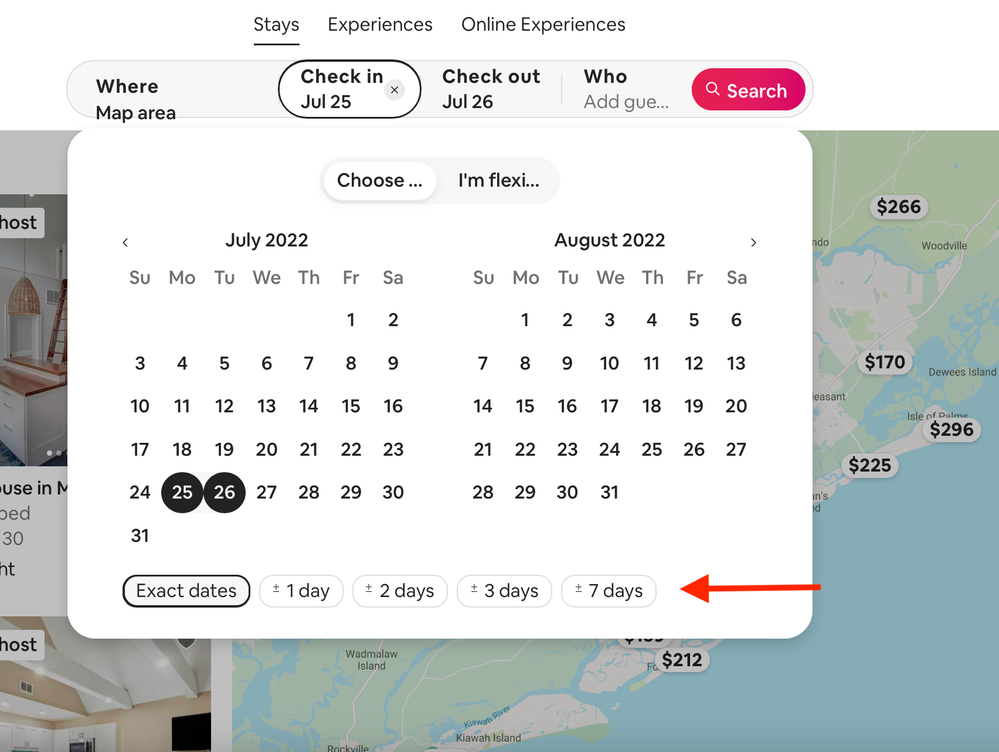Advance to the next month with the right chevron

point(753,242)
